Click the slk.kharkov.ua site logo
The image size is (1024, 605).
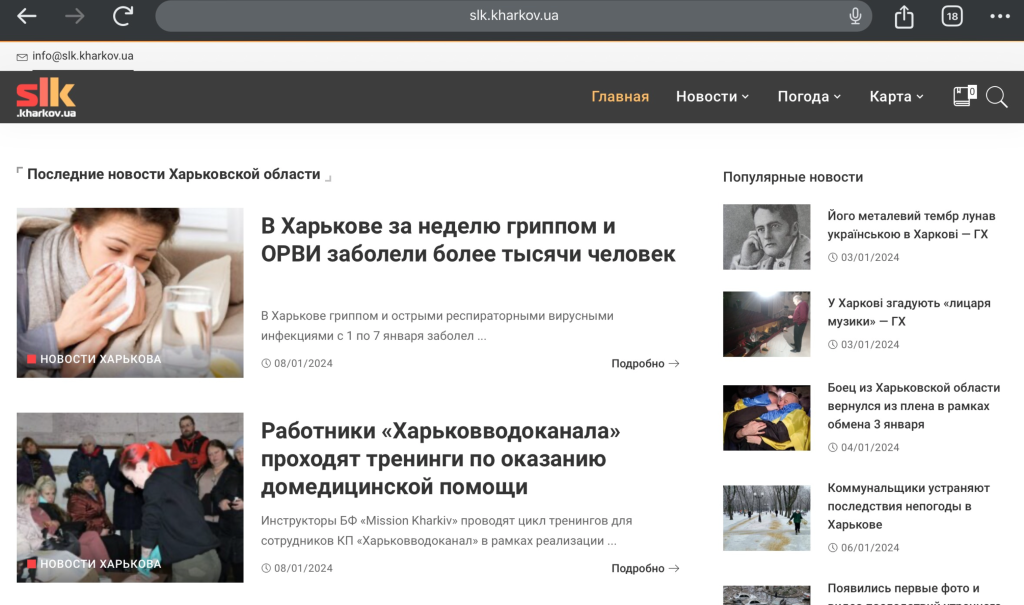[44, 96]
